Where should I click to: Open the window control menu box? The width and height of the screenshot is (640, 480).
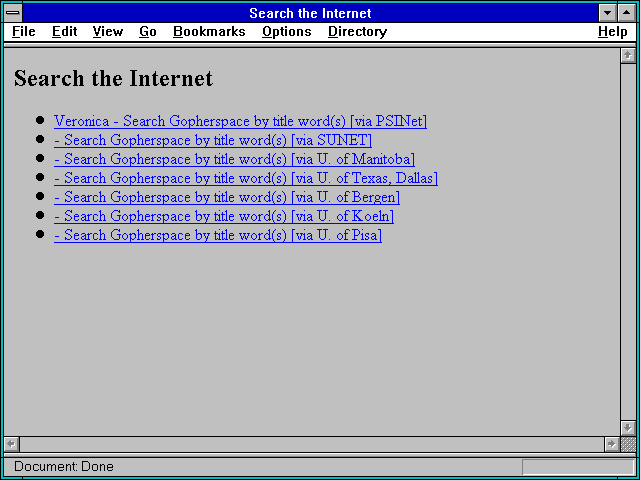click(x=13, y=13)
